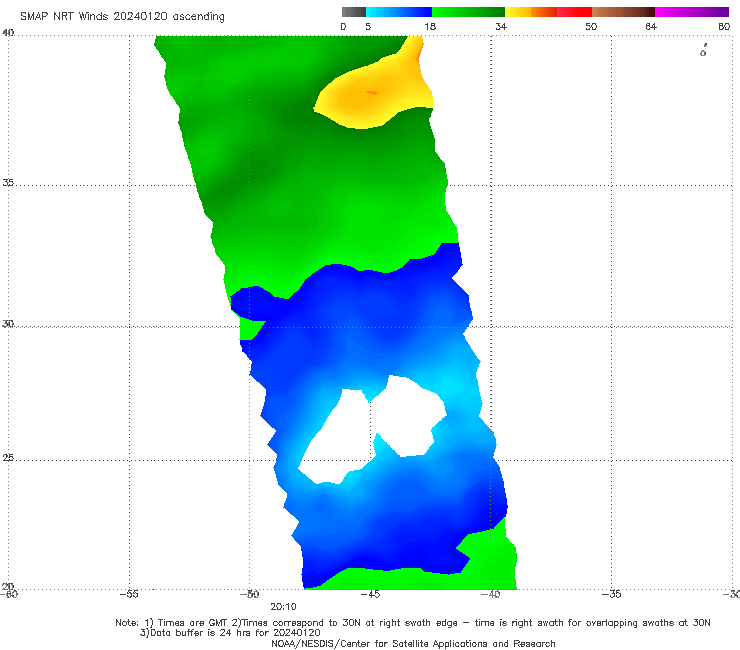The width and height of the screenshot is (740, 650).
Task: Click the gray segment of the wind color bar
Action: [x=354, y=12]
